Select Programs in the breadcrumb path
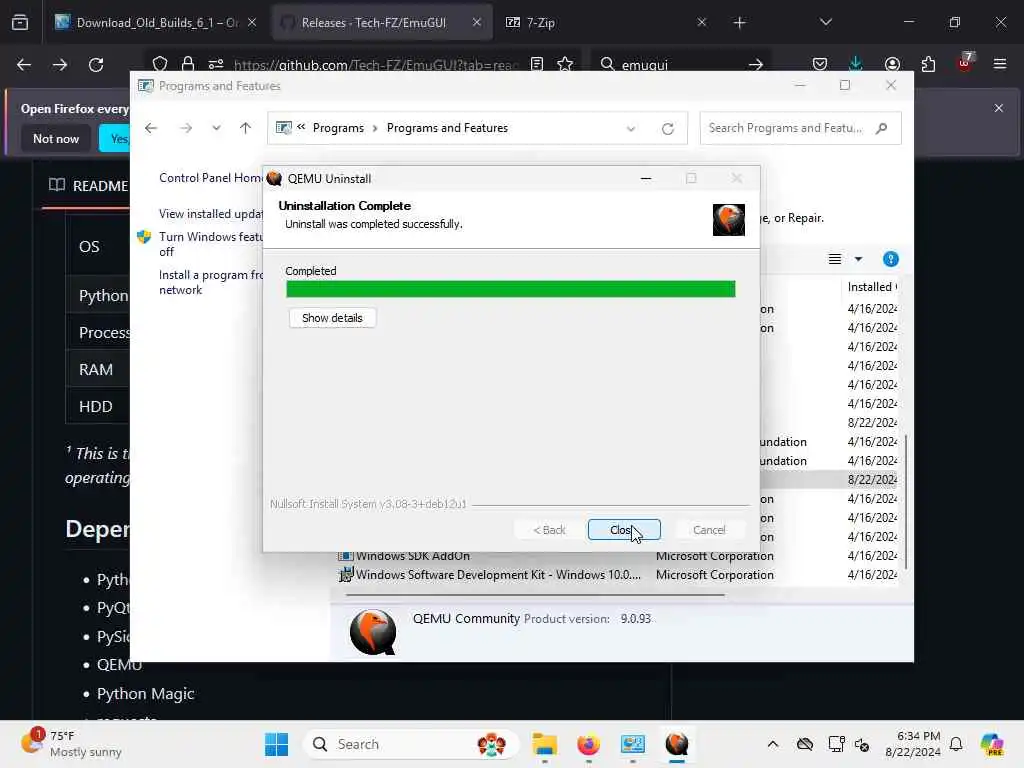 point(338,128)
